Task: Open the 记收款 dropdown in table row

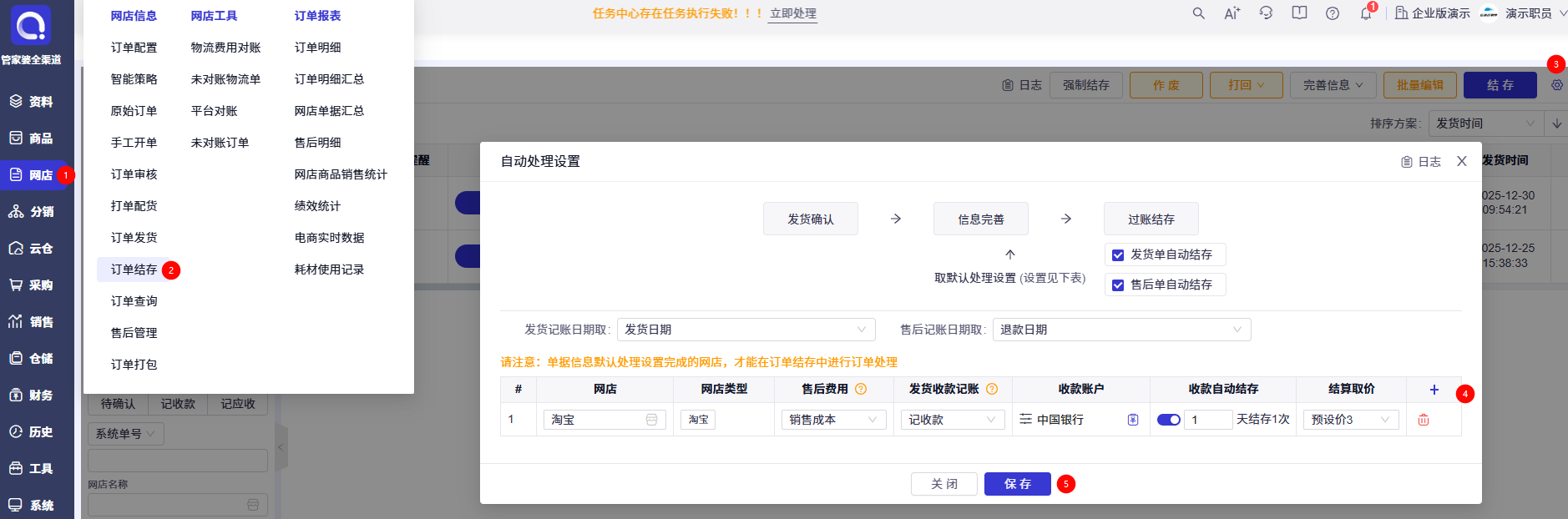Action: pyautogui.click(x=953, y=420)
